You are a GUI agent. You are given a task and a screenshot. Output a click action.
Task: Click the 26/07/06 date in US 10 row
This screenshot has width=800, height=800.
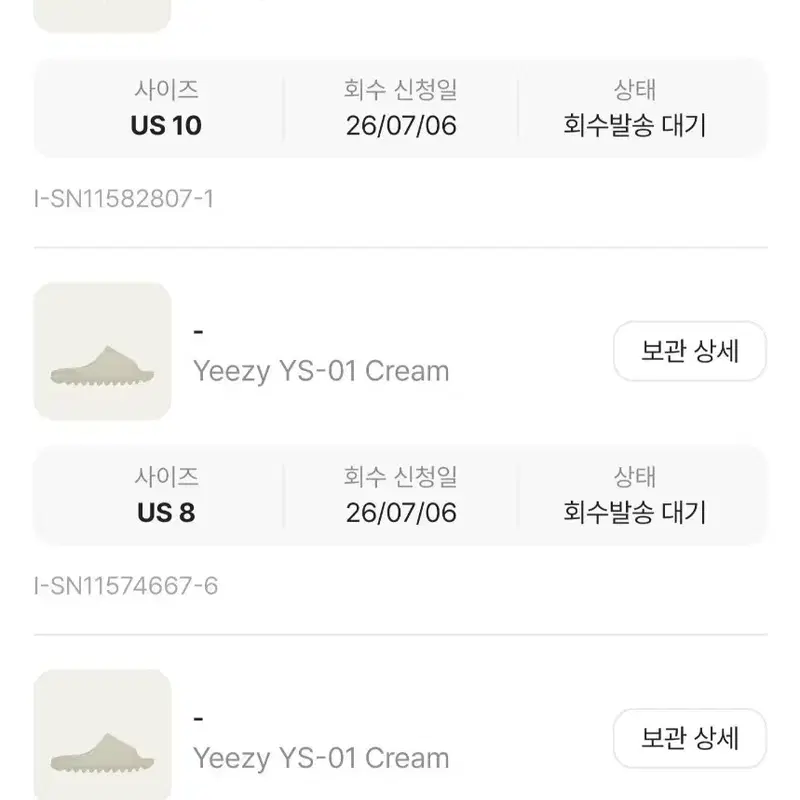pyautogui.click(x=401, y=126)
